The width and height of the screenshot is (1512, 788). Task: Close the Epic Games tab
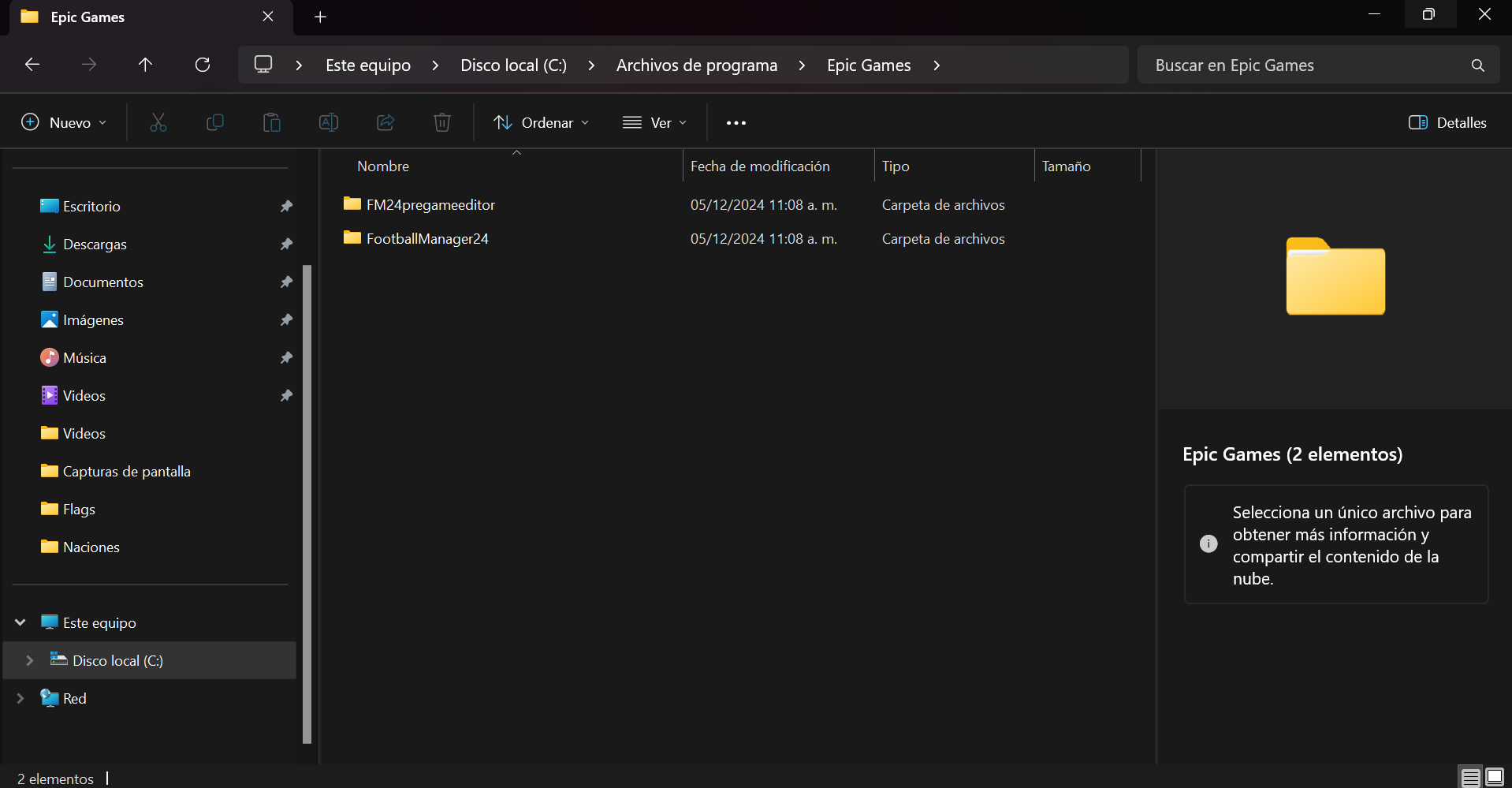click(x=268, y=17)
